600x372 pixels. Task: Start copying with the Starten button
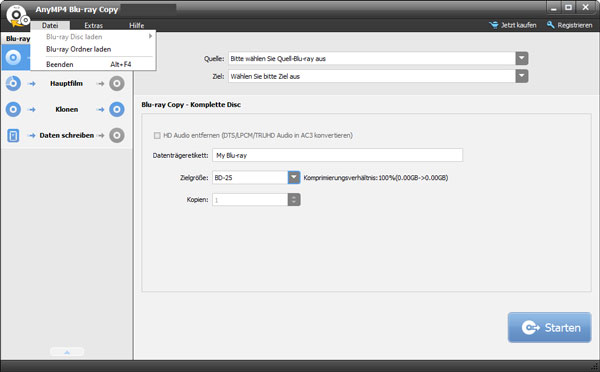pyautogui.click(x=549, y=328)
